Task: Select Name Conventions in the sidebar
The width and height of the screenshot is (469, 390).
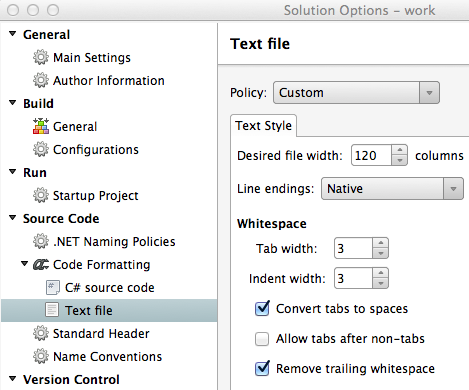Action: coord(107,357)
